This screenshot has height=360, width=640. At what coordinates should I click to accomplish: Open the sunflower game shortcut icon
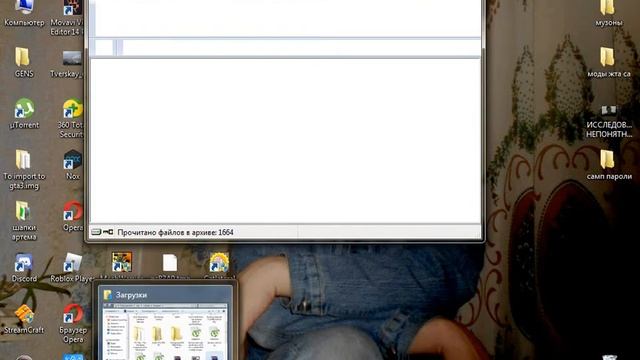219,262
